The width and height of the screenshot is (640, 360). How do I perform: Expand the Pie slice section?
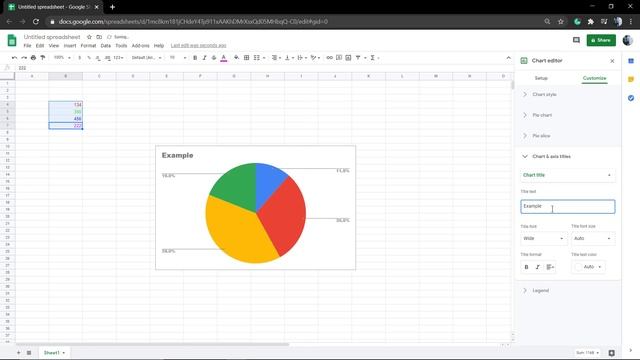(568, 136)
